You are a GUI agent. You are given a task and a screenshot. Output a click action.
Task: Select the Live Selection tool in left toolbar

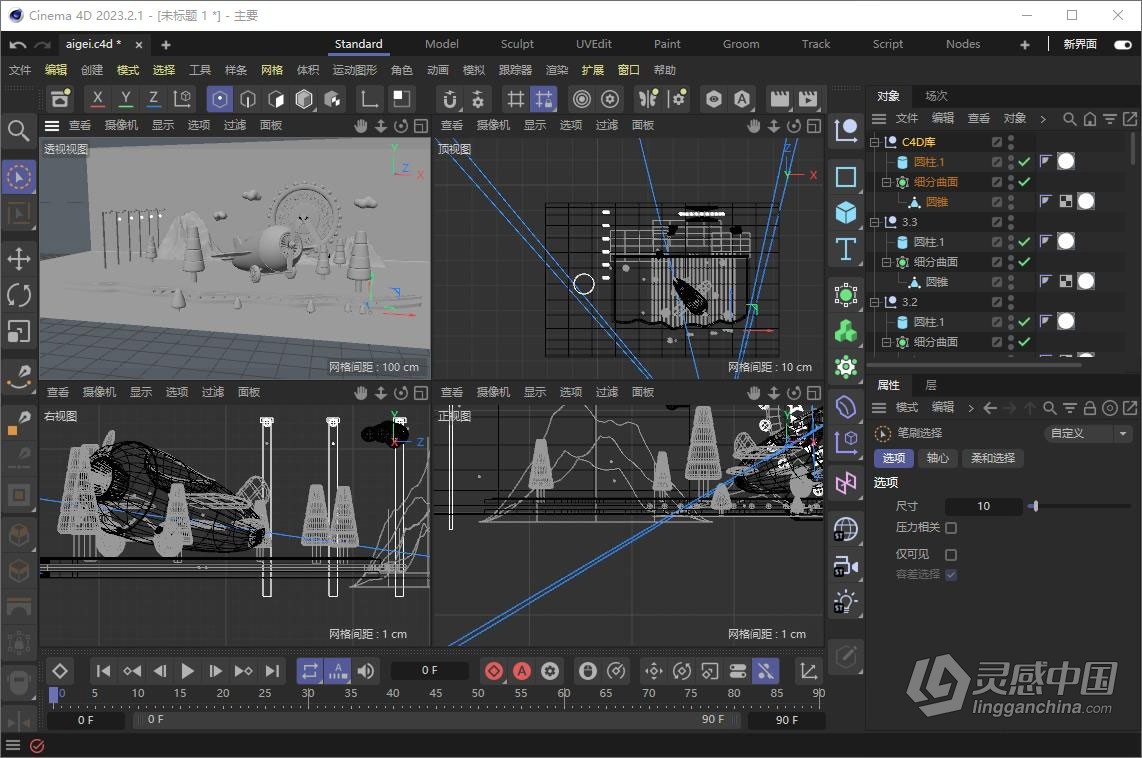point(19,176)
